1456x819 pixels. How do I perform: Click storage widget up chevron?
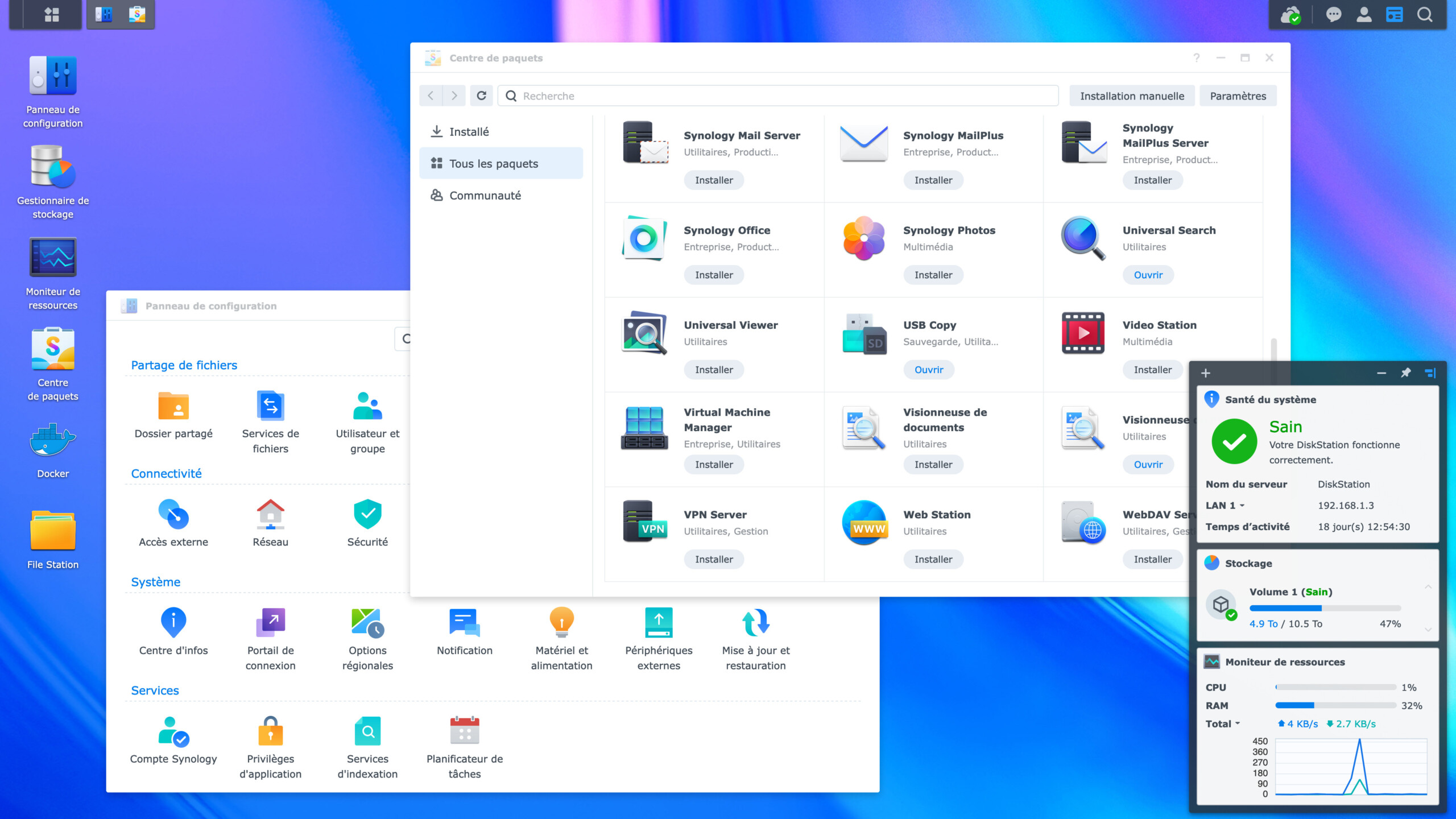[x=1428, y=586]
